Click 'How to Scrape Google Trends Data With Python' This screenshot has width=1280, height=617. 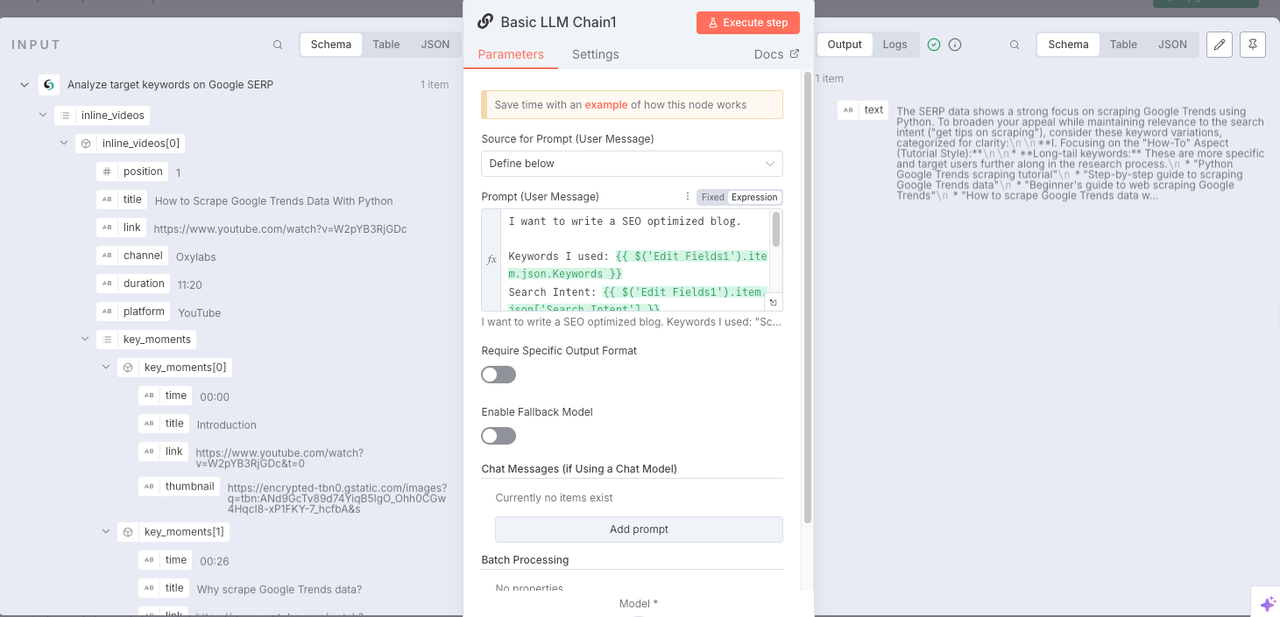274,201
